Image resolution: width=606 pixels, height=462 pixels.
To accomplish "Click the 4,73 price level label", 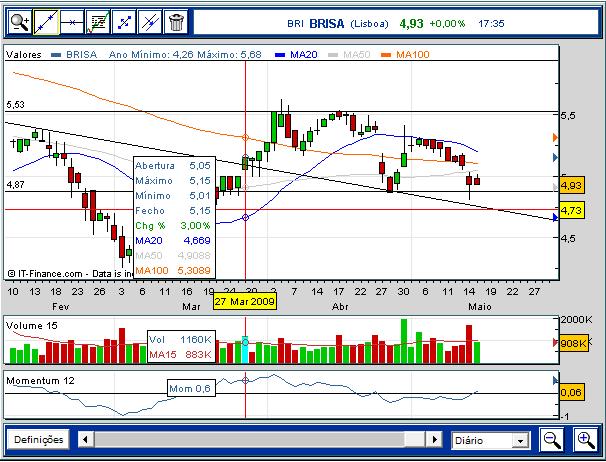I will [571, 211].
